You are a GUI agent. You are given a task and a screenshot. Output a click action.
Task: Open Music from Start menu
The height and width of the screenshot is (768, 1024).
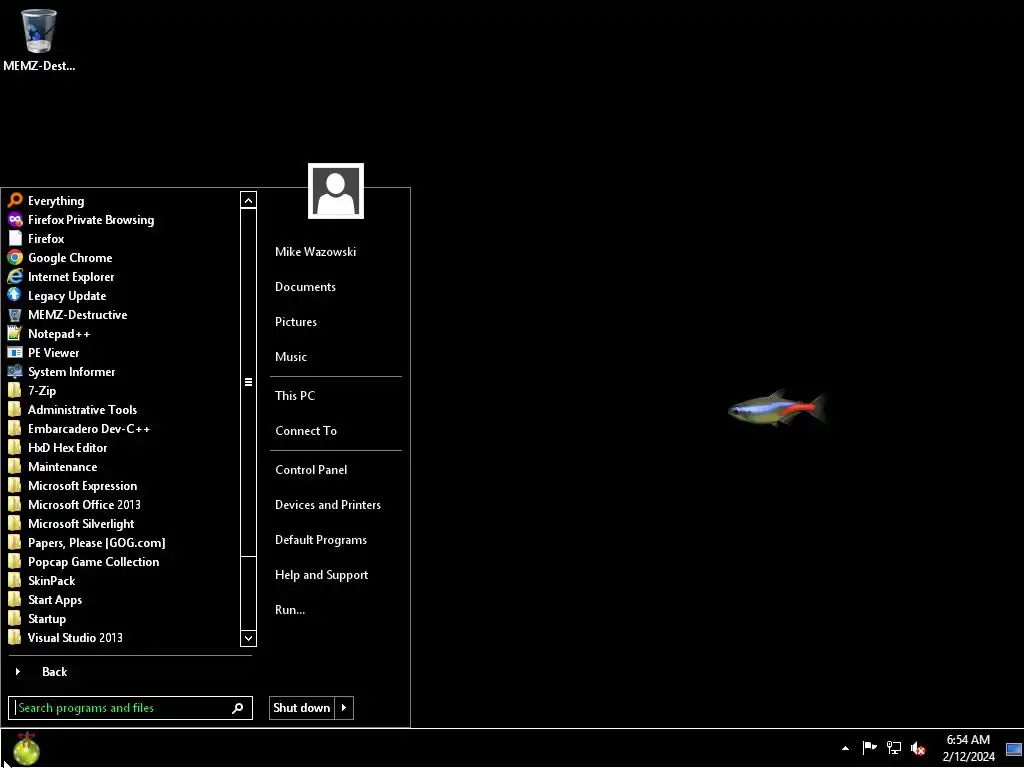coord(291,357)
